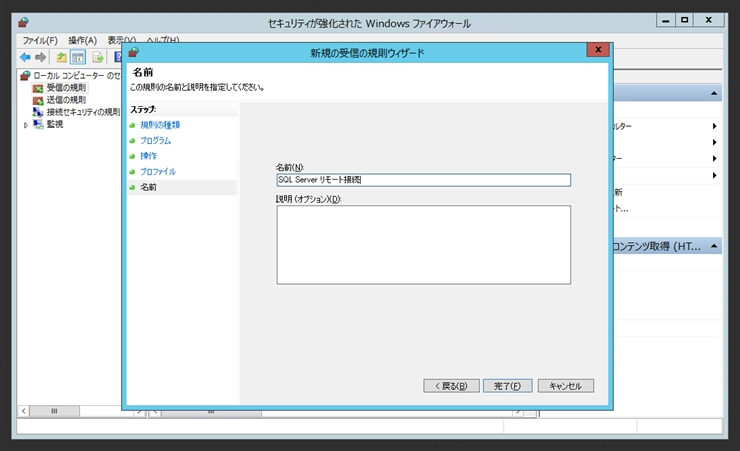Open the ヘルプ(H) menu
Image resolution: width=740 pixels, height=451 pixels.
(162, 40)
